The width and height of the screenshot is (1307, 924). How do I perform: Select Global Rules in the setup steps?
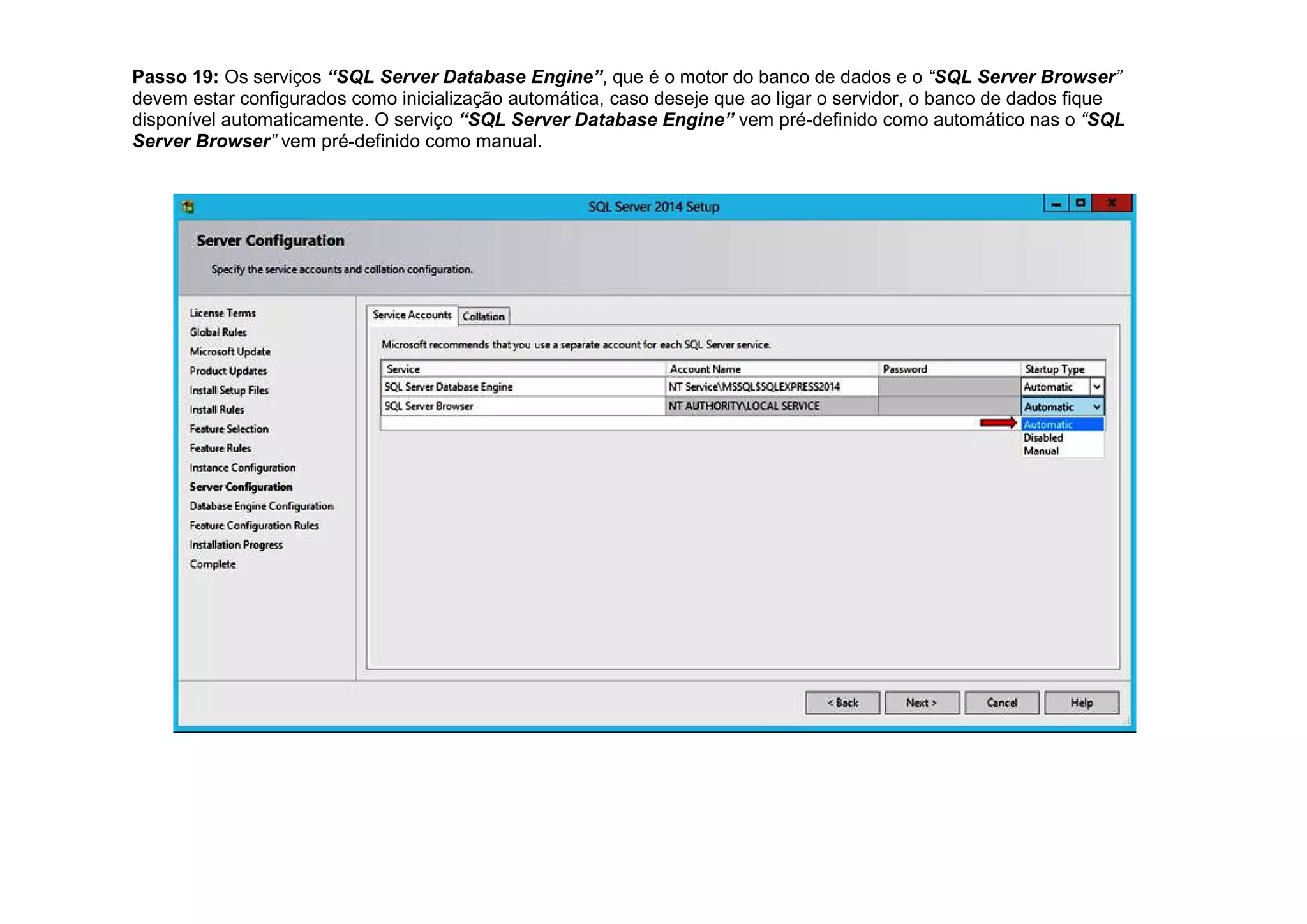click(218, 332)
